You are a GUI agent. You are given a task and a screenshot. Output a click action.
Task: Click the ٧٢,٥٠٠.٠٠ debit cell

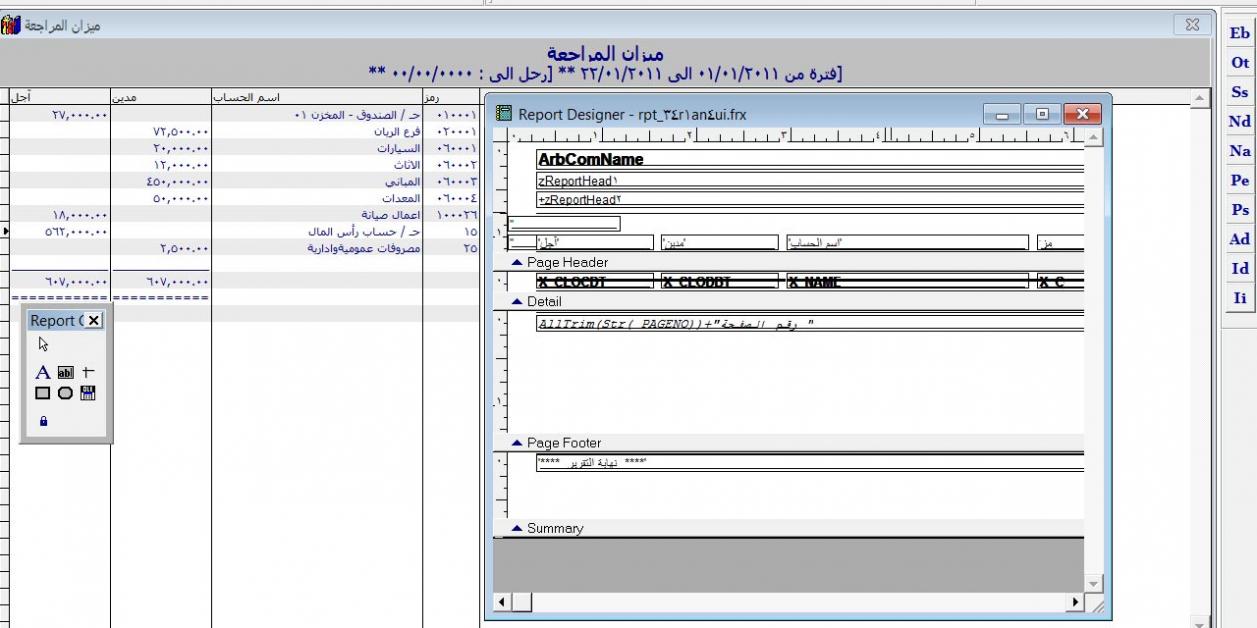coord(161,132)
